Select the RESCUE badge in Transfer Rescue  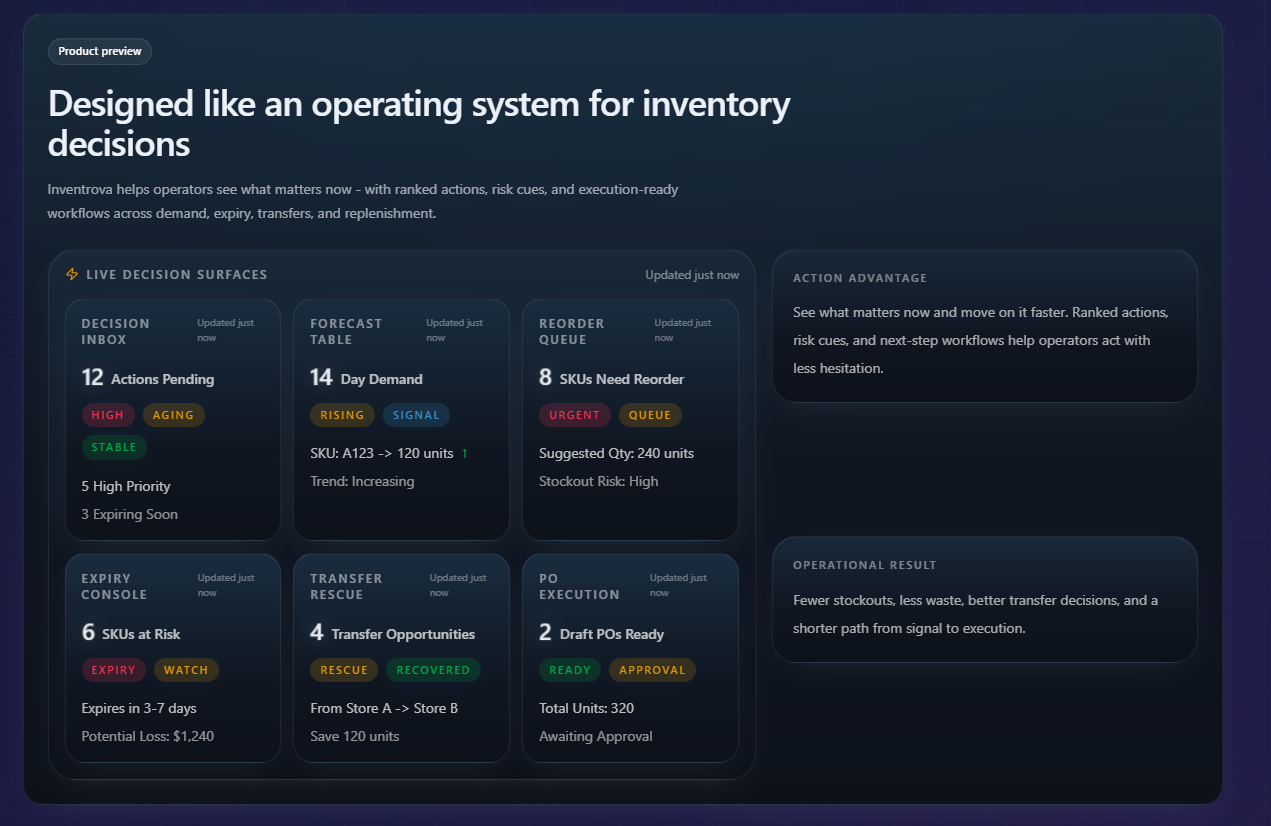[x=344, y=670]
